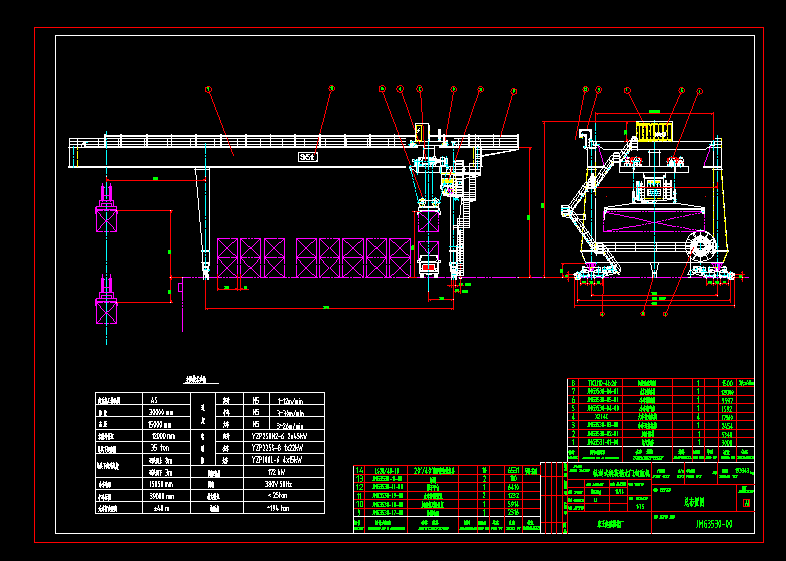Viewport: 786px width, 561px height.
Task: Click item number 8 in upper parts list
Action: pyautogui.click(x=573, y=384)
